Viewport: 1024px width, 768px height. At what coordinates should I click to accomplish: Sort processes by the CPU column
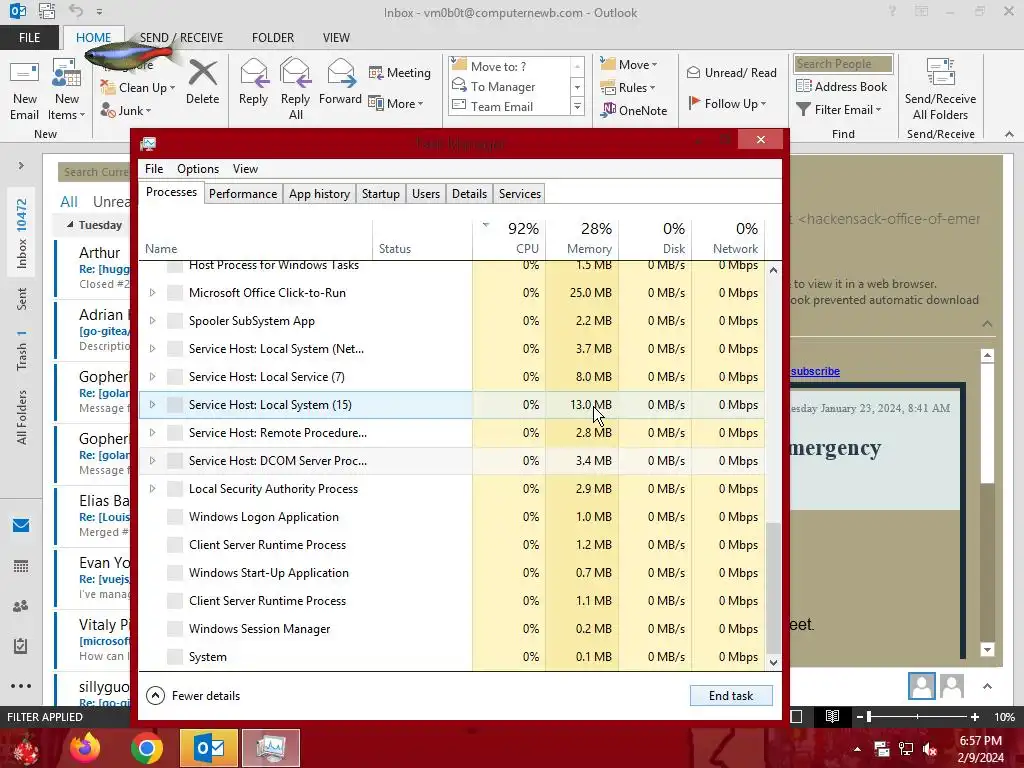point(509,238)
